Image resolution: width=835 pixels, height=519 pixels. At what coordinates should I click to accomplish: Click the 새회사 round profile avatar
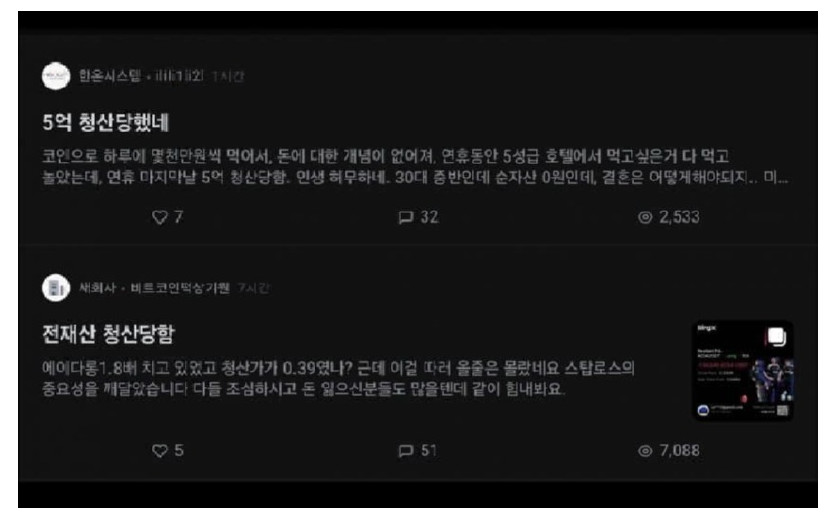pos(56,287)
